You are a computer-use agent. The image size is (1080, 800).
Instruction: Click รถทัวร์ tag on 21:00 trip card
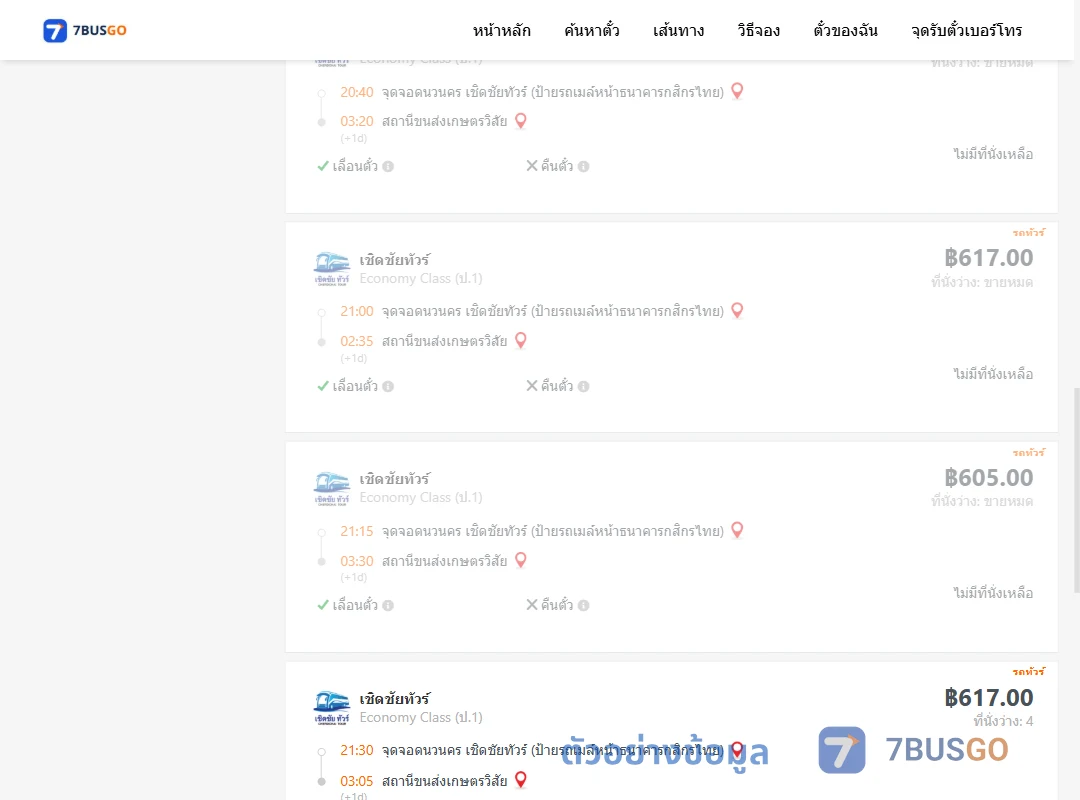1029,233
